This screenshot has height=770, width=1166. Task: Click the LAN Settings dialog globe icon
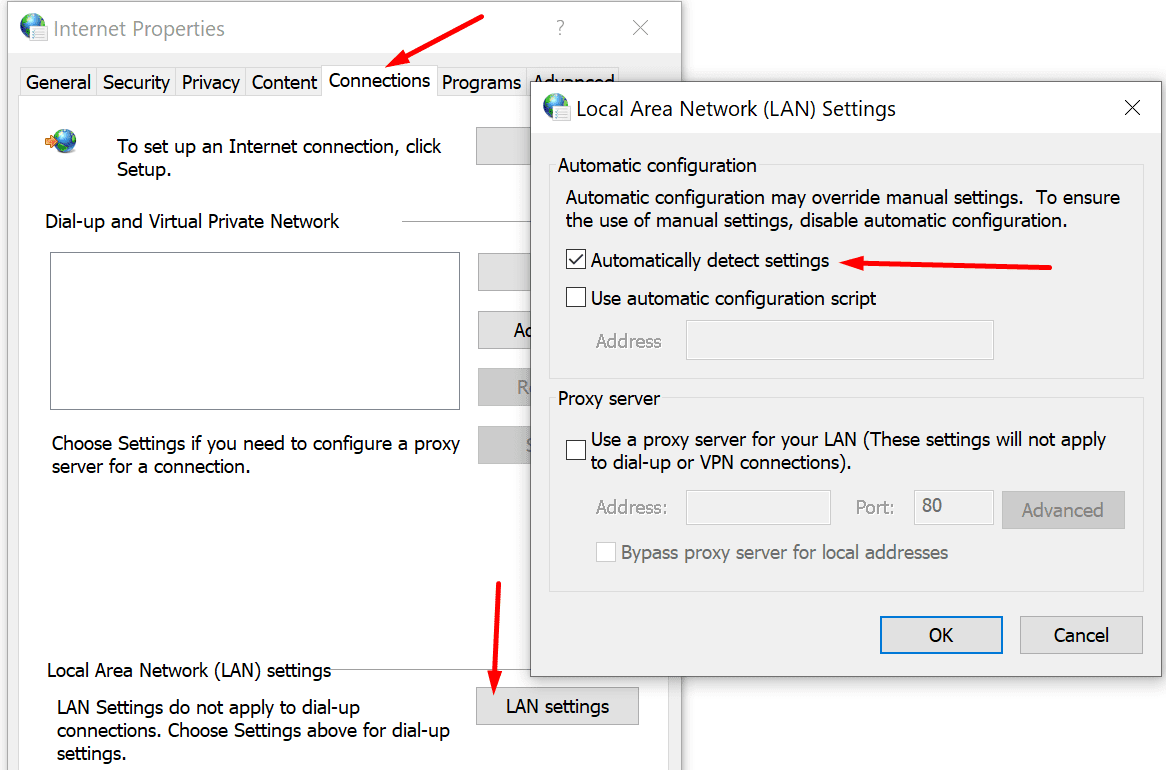(556, 108)
